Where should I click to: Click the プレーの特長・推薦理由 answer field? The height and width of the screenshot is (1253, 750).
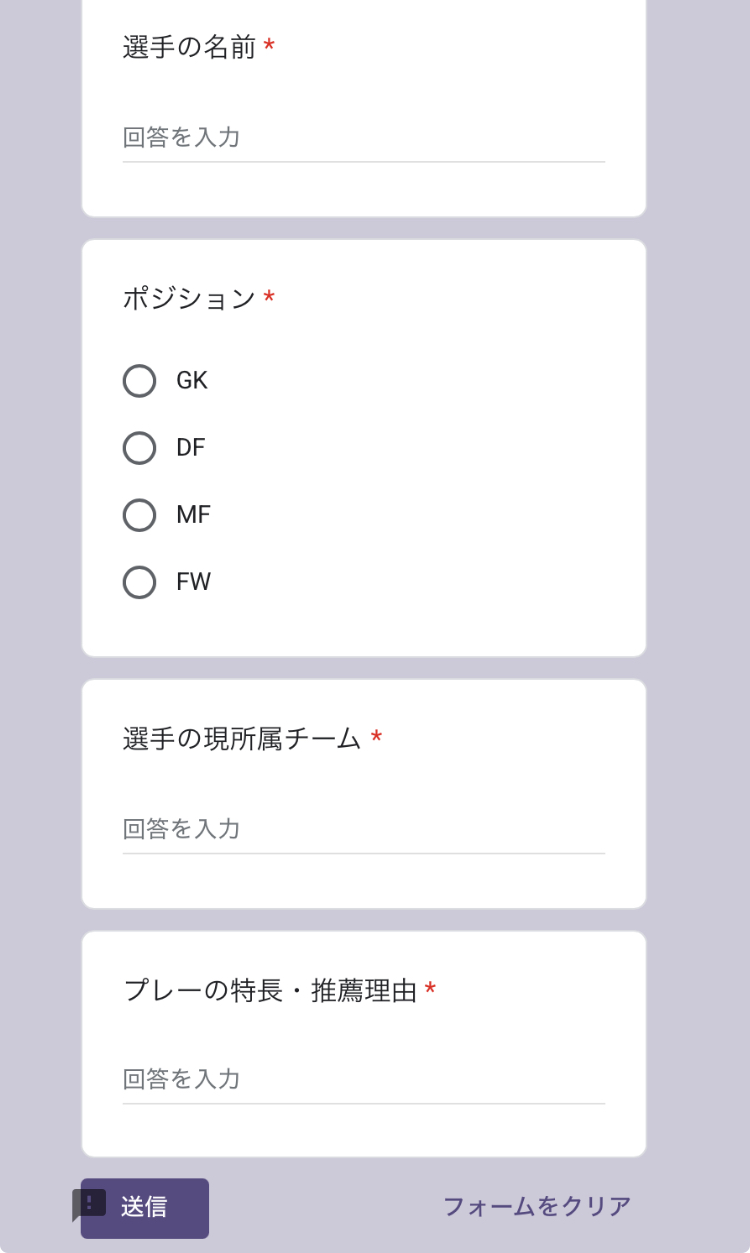pyautogui.click(x=363, y=1079)
